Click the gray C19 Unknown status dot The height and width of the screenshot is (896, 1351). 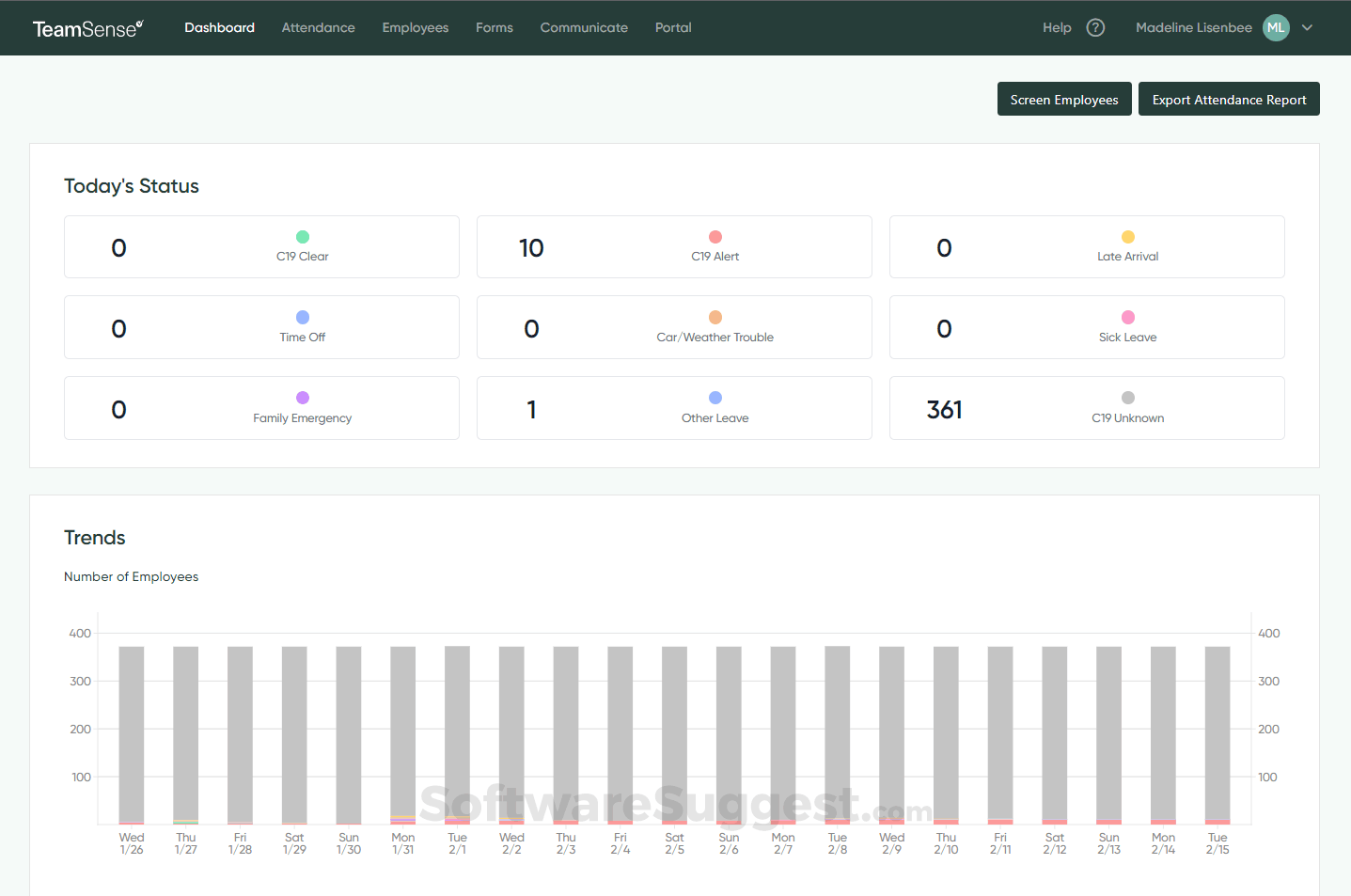1127,398
